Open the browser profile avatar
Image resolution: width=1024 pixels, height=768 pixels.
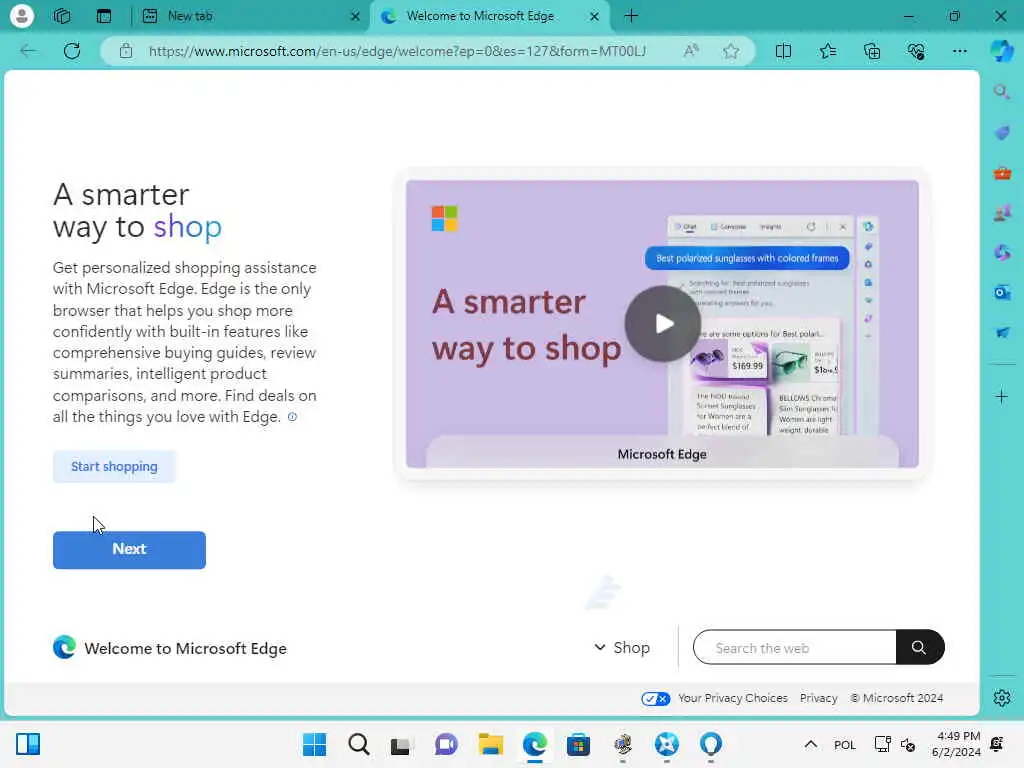[x=22, y=16]
